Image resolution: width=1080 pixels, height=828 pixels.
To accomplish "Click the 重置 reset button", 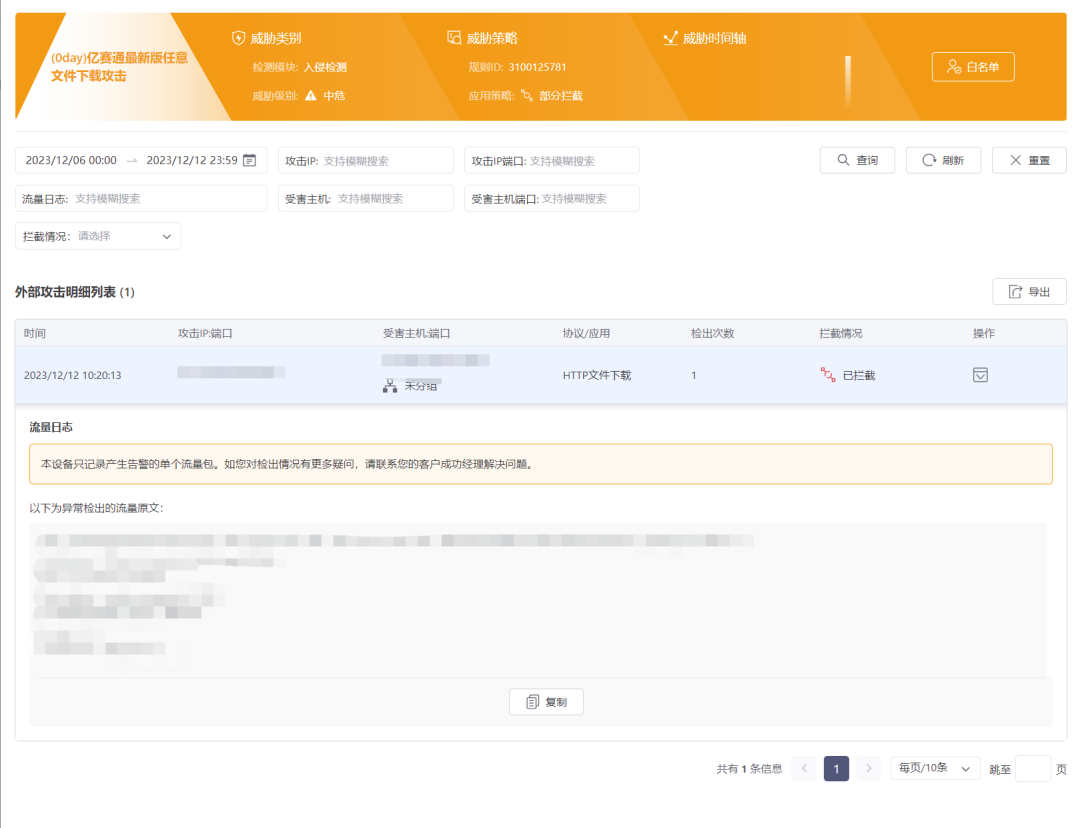I will pos(1029,160).
